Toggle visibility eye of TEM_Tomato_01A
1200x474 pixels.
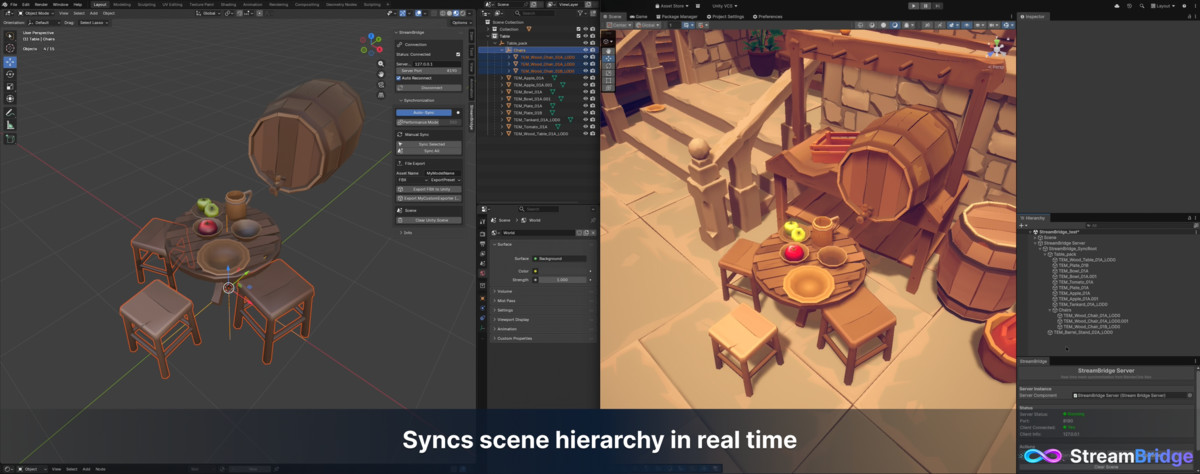tap(585, 127)
